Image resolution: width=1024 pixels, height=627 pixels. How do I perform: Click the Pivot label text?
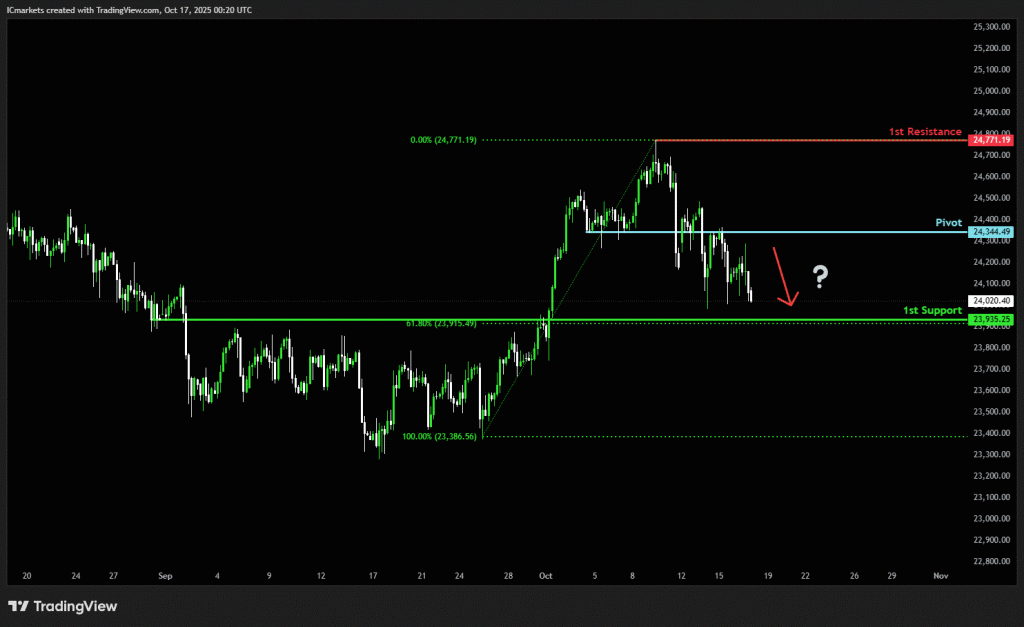click(x=948, y=223)
